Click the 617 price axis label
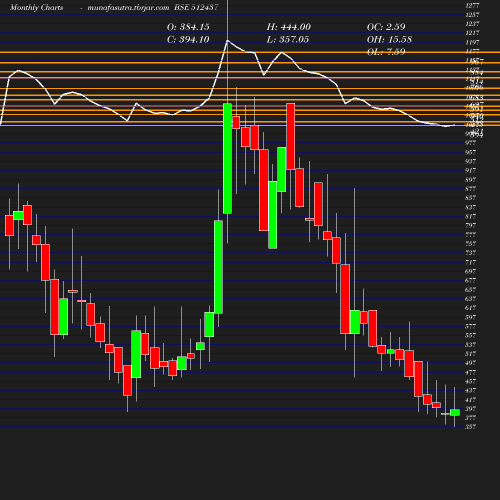Screen dimensions: 500x500 (470, 308)
